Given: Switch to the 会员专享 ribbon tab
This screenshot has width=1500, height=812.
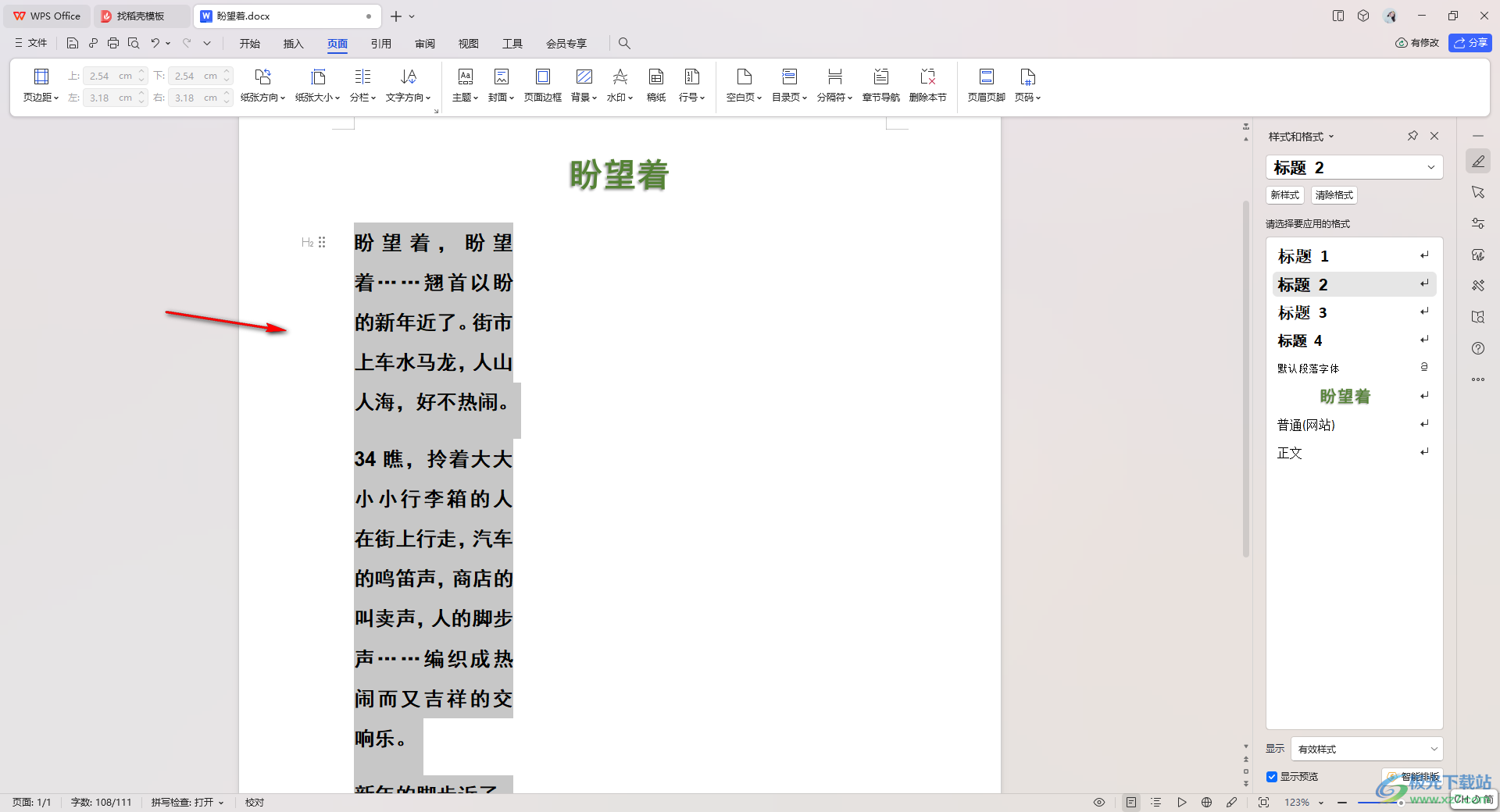Looking at the screenshot, I should click(x=566, y=44).
